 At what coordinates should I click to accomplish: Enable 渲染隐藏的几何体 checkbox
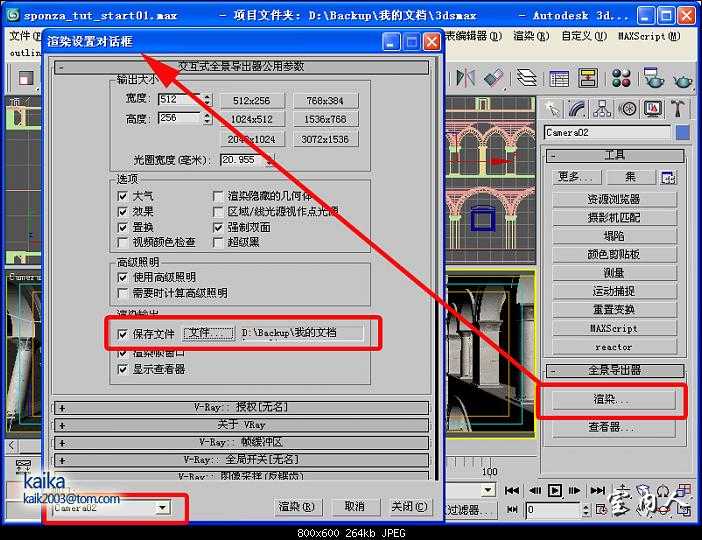pos(218,196)
